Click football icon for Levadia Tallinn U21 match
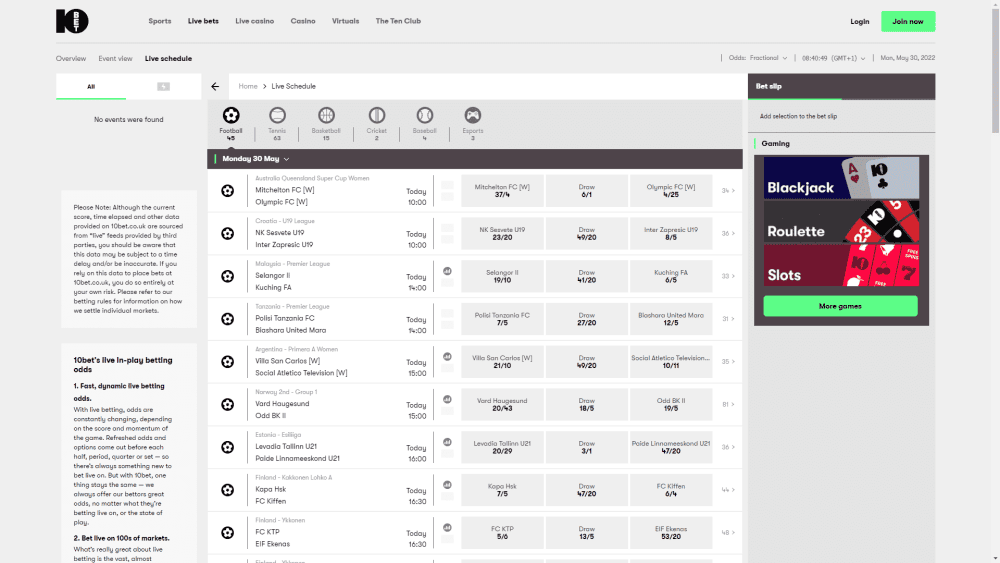 [x=228, y=447]
